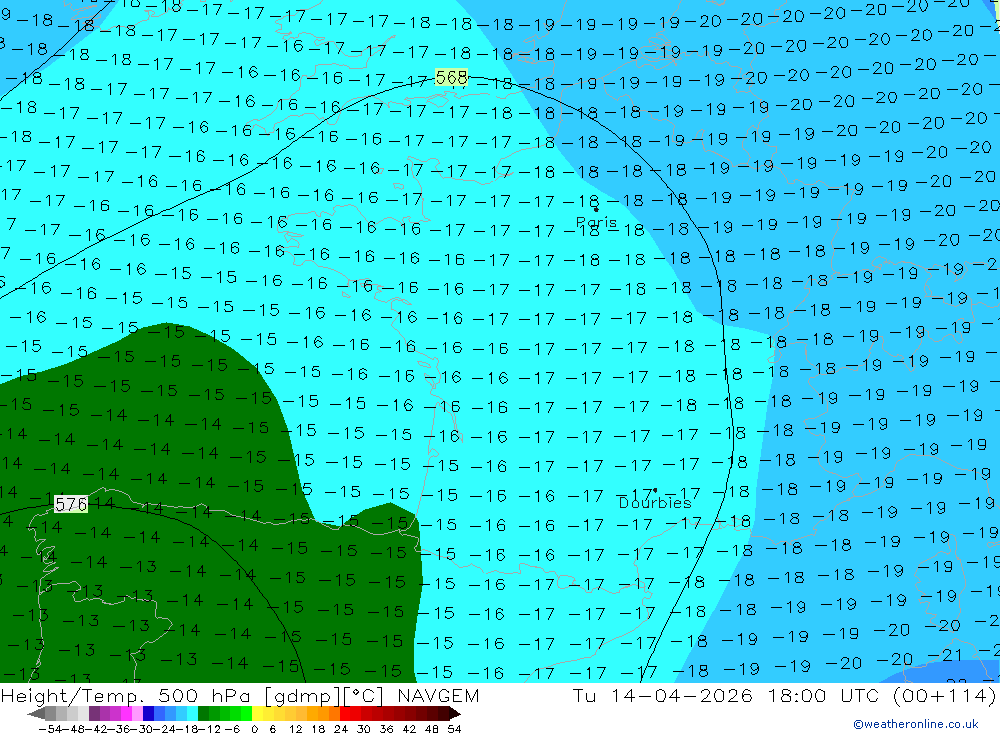Pick the yellow legend swatch above 0
1000x733 pixels.
pos(257,714)
